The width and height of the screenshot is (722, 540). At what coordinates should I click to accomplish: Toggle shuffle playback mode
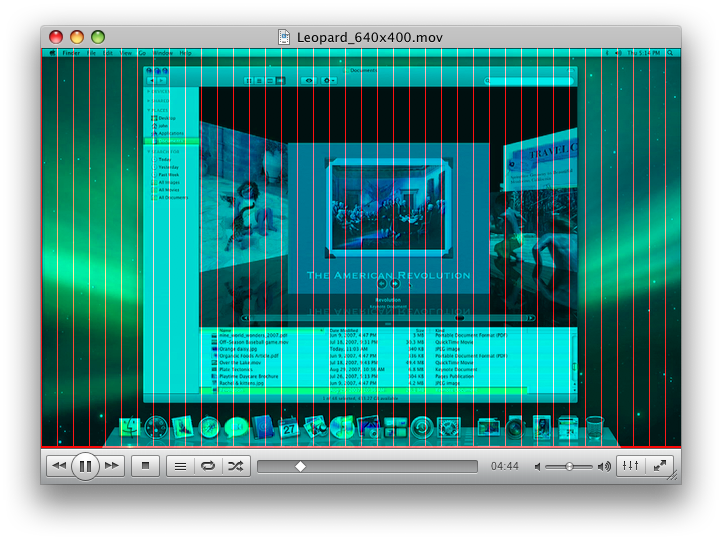click(236, 466)
